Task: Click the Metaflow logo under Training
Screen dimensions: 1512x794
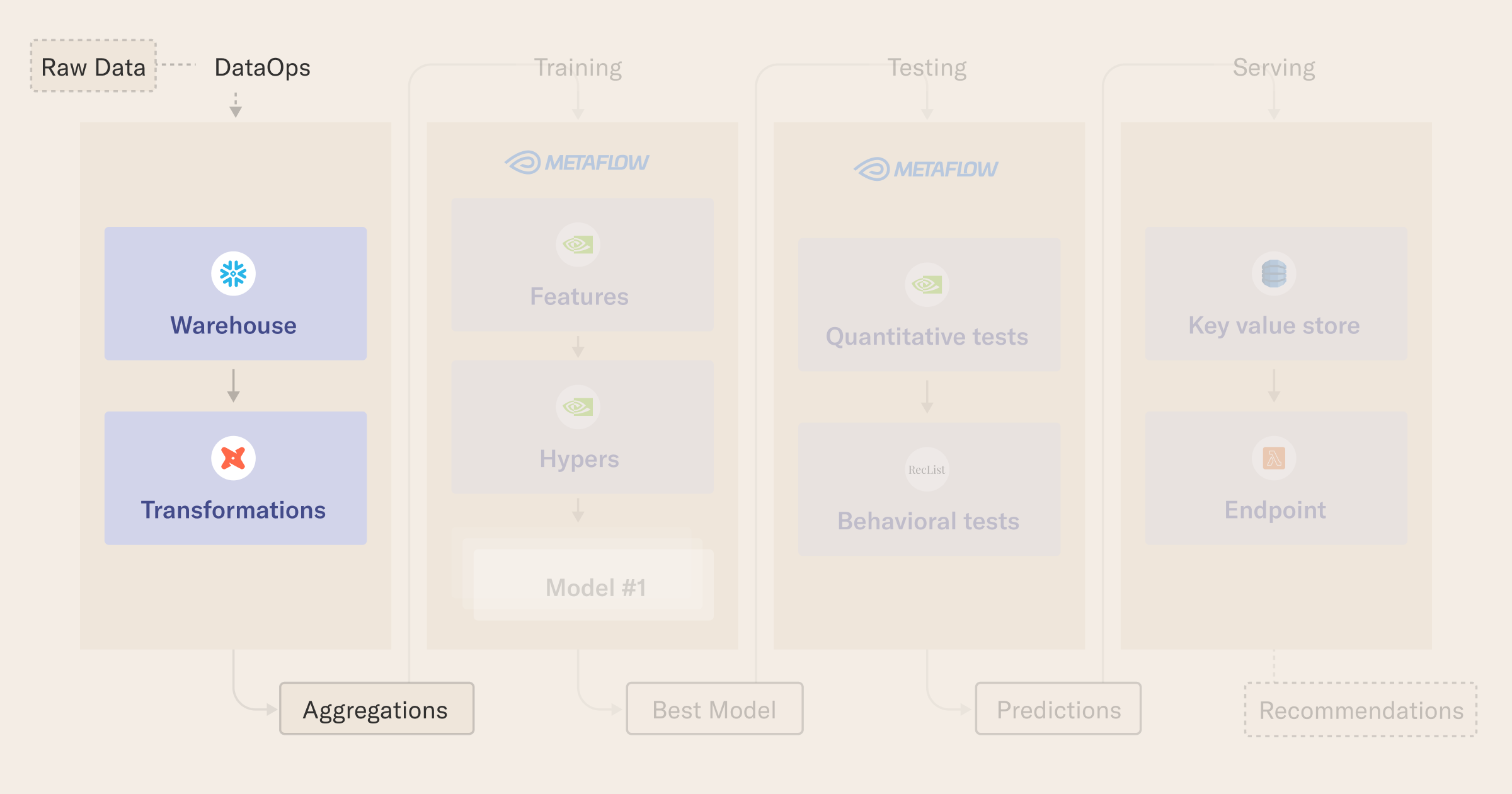Action: click(x=577, y=163)
